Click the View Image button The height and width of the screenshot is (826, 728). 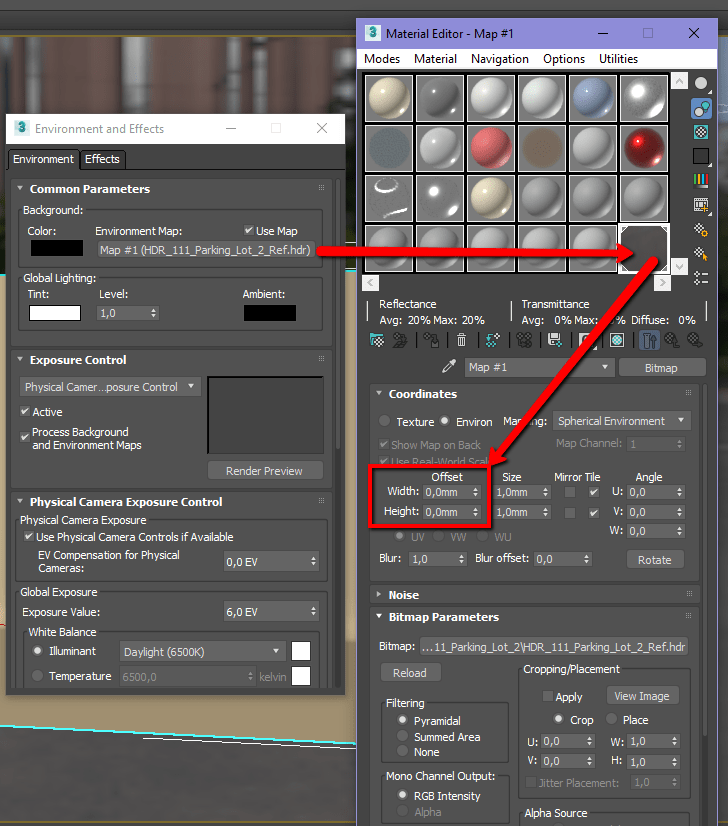point(642,696)
